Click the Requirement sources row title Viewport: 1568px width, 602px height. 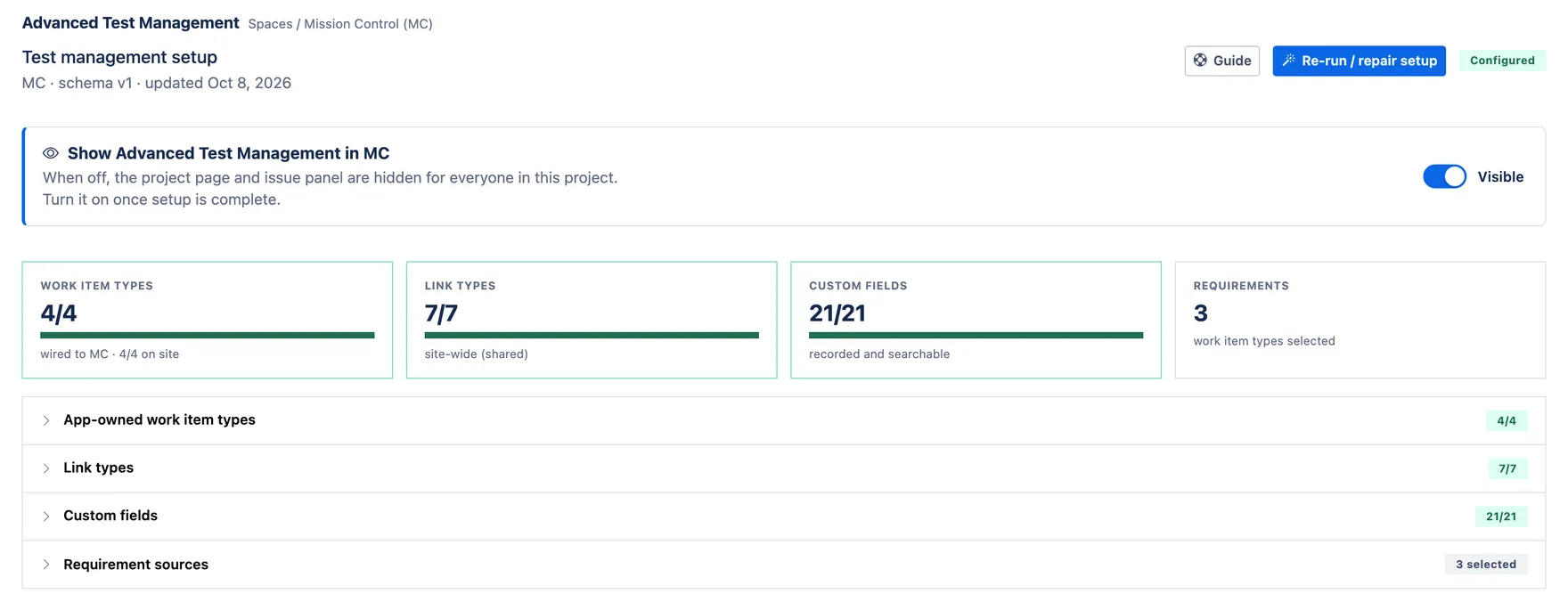135,565
